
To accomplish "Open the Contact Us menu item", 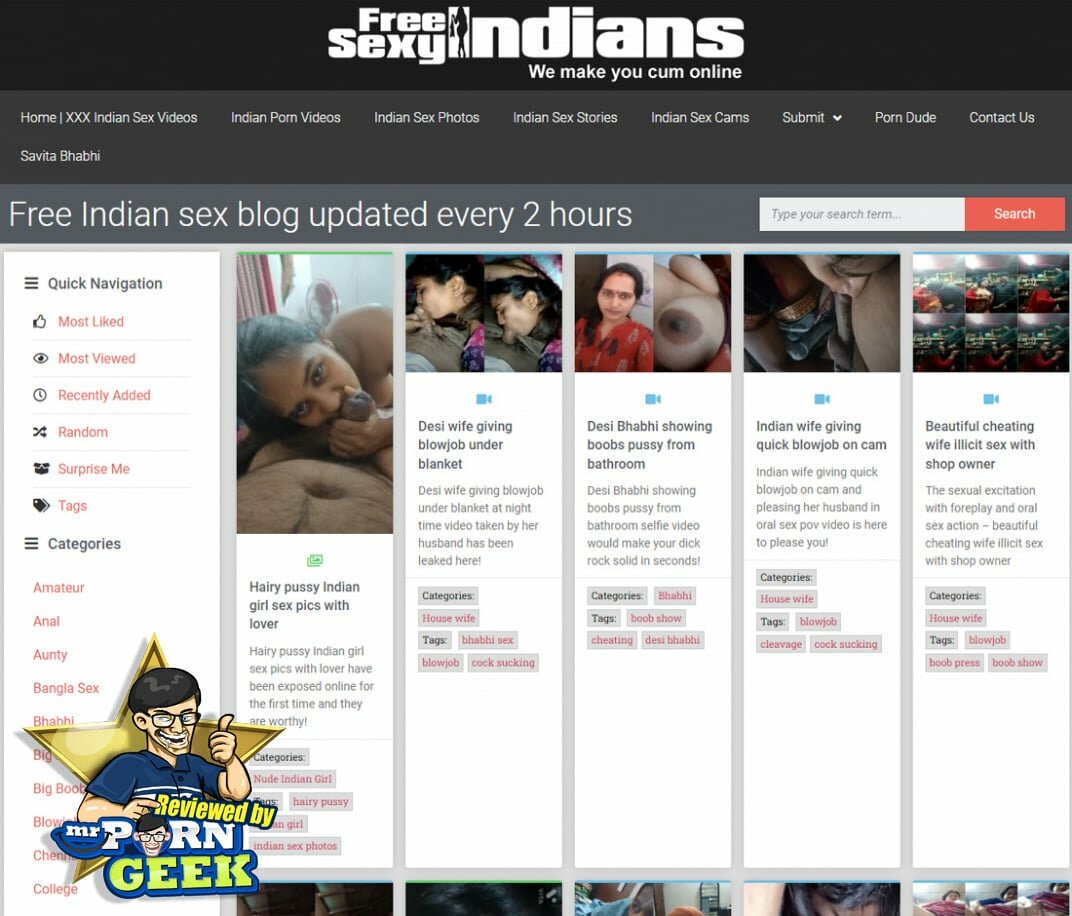I will [x=1001, y=118].
